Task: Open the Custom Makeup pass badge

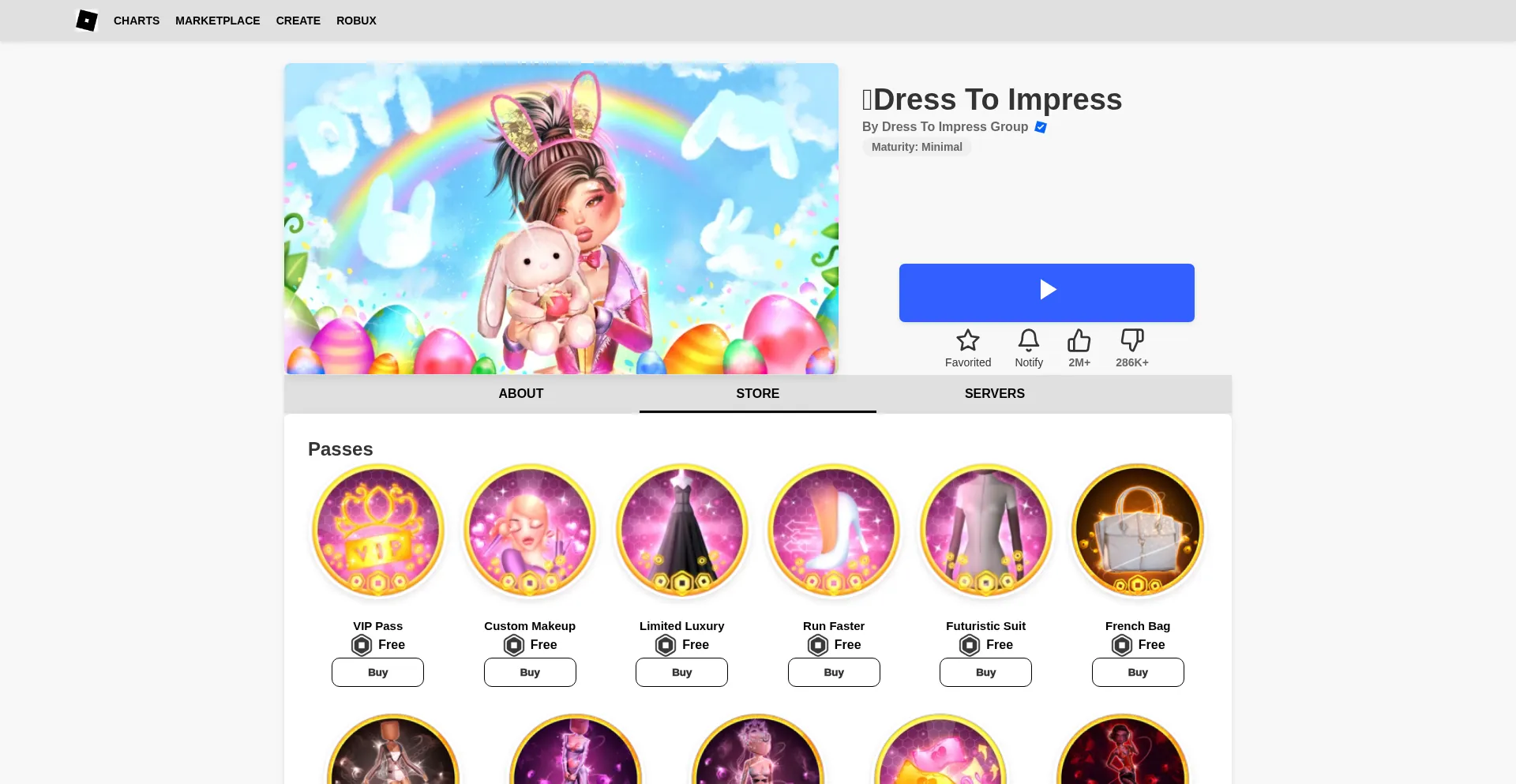Action: coord(530,530)
